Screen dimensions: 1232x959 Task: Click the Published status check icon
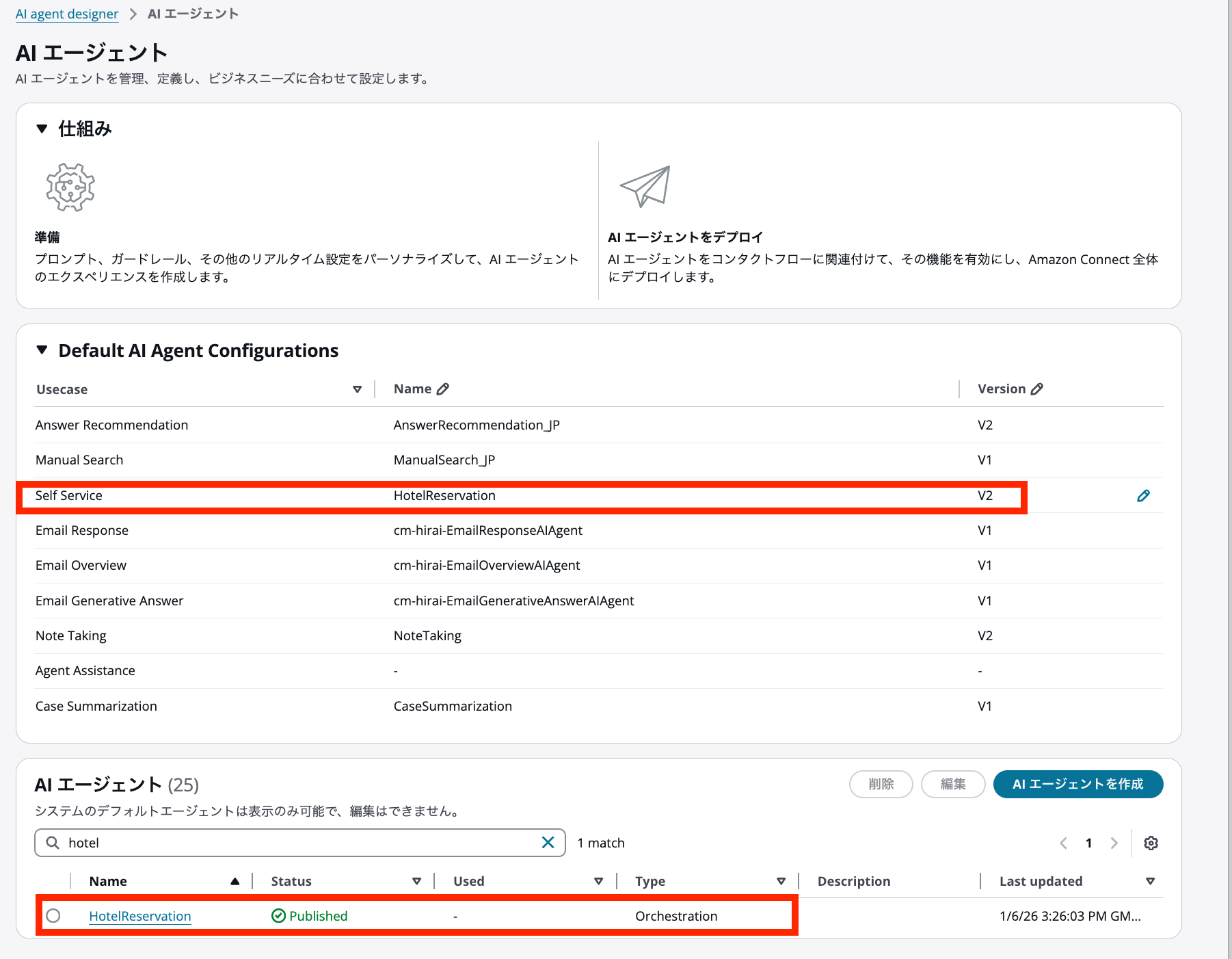278,916
